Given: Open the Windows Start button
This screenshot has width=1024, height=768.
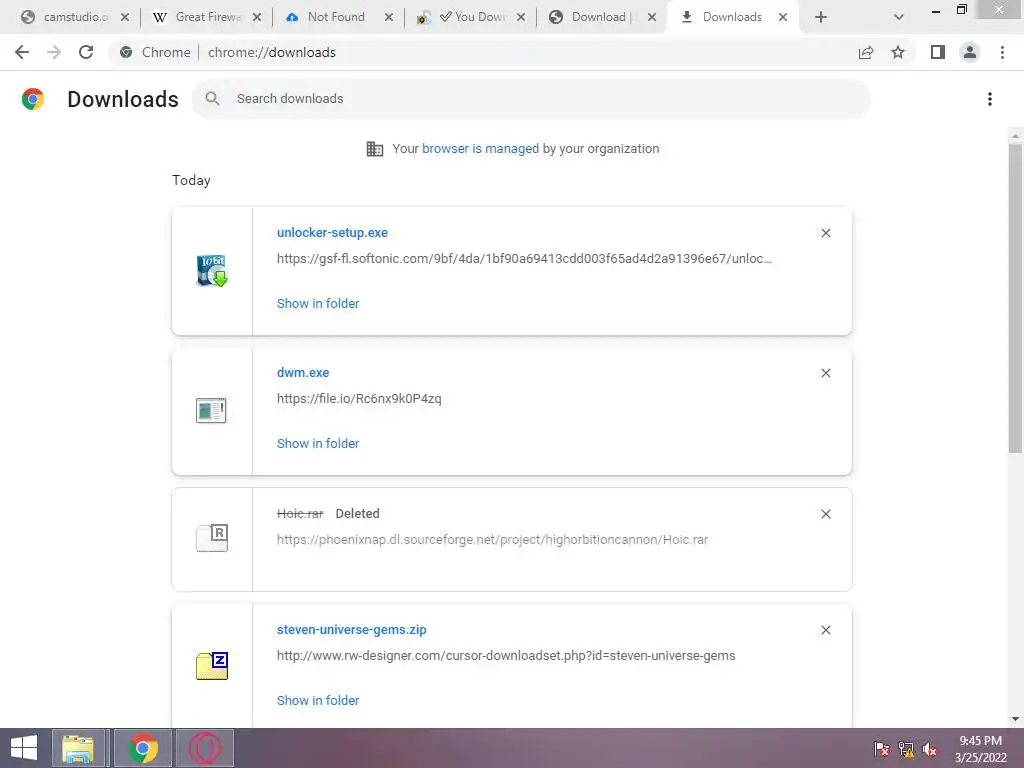Looking at the screenshot, I should [24, 748].
